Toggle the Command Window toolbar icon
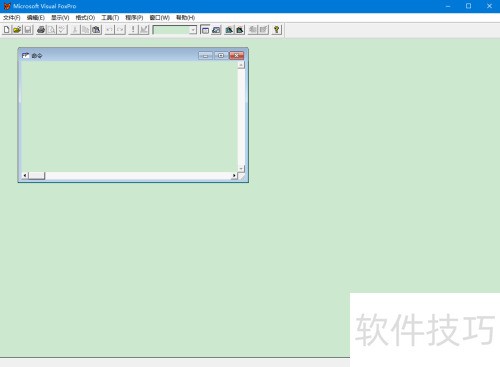This screenshot has height=367, width=500. [x=205, y=30]
